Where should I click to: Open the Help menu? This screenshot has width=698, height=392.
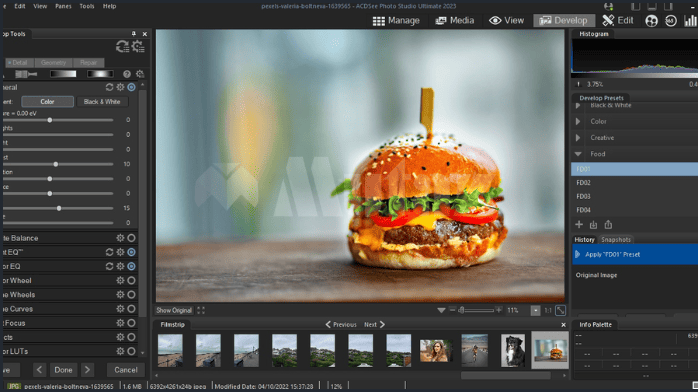110,6
